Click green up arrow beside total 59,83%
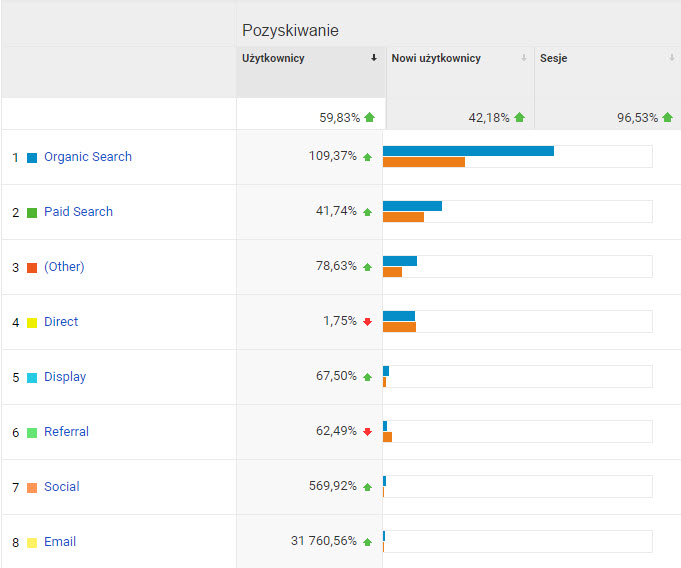 (369, 117)
